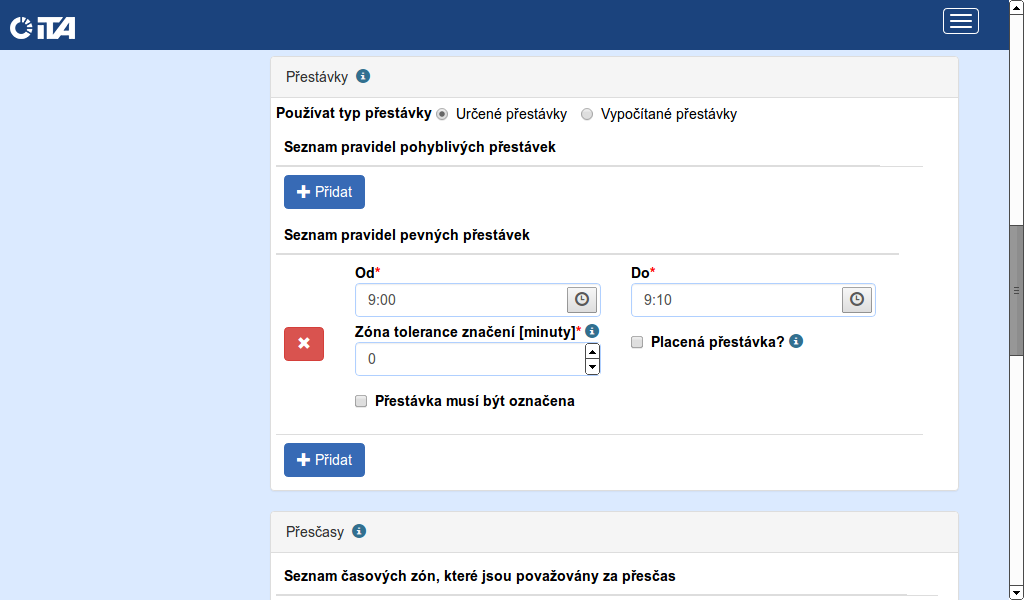Click into the Do time input
The height and width of the screenshot is (600, 1024).
click(x=736, y=299)
